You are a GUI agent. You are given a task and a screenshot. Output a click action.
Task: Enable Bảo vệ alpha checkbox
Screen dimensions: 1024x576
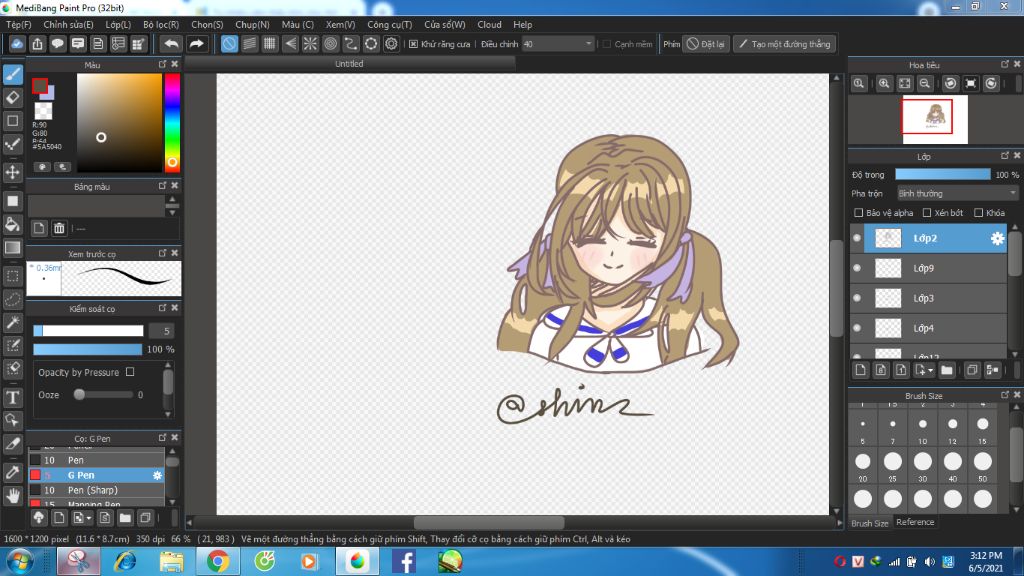pyautogui.click(x=858, y=213)
